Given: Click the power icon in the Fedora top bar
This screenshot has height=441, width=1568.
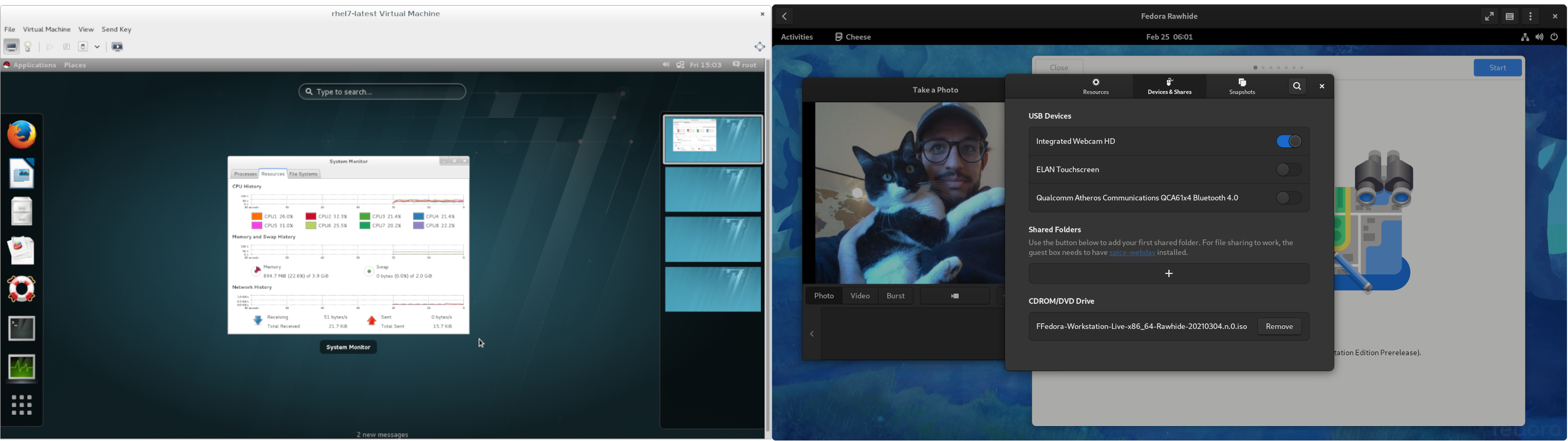Looking at the screenshot, I should 1555,37.
